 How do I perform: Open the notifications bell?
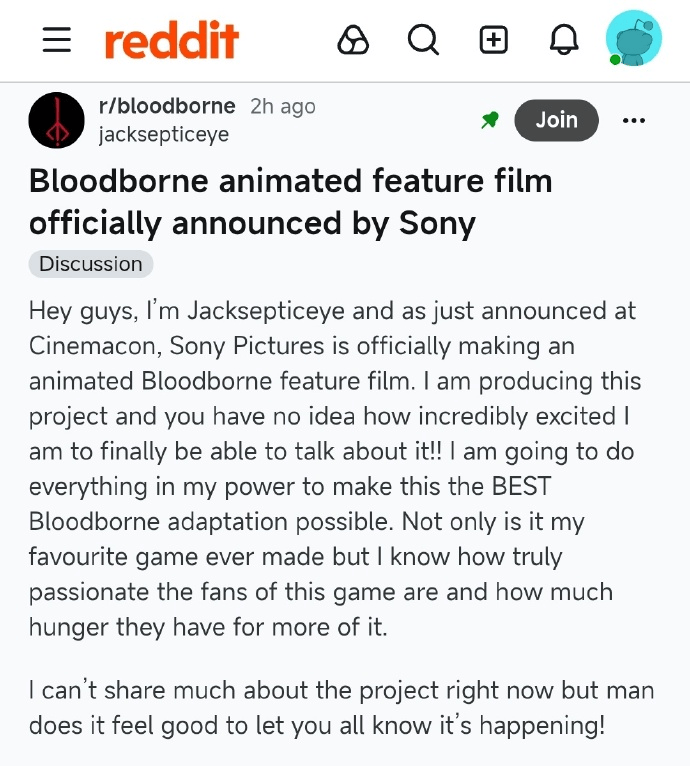point(564,40)
